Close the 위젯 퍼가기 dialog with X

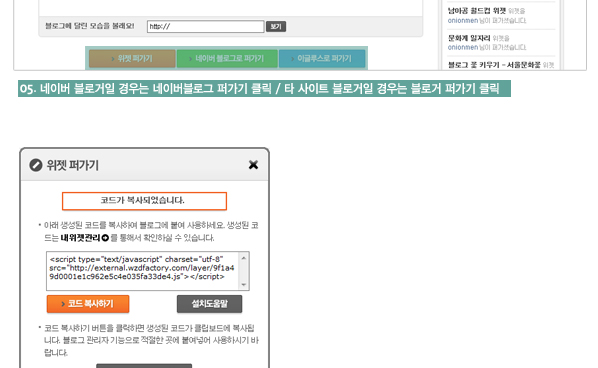[x=253, y=165]
